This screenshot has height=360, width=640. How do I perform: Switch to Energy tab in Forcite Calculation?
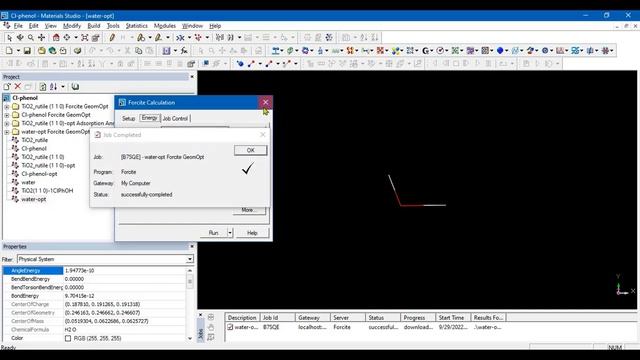click(149, 118)
